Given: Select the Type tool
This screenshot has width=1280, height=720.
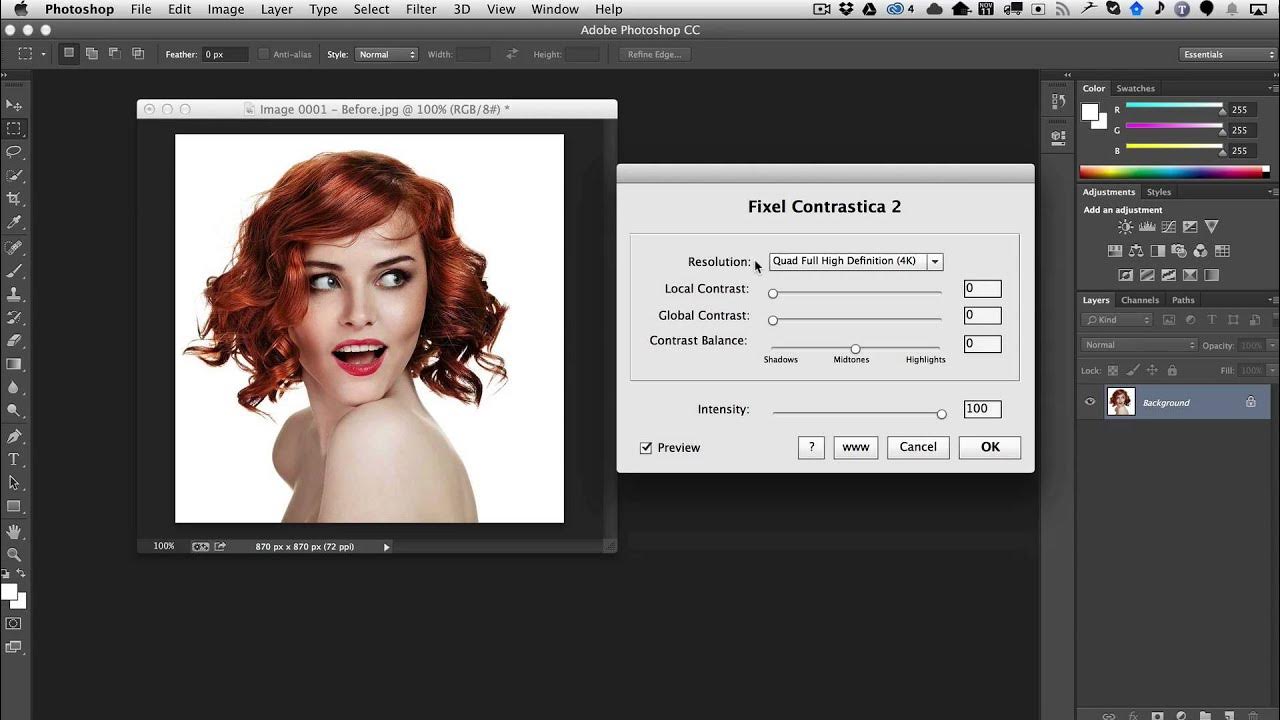Looking at the screenshot, I should coord(14,459).
